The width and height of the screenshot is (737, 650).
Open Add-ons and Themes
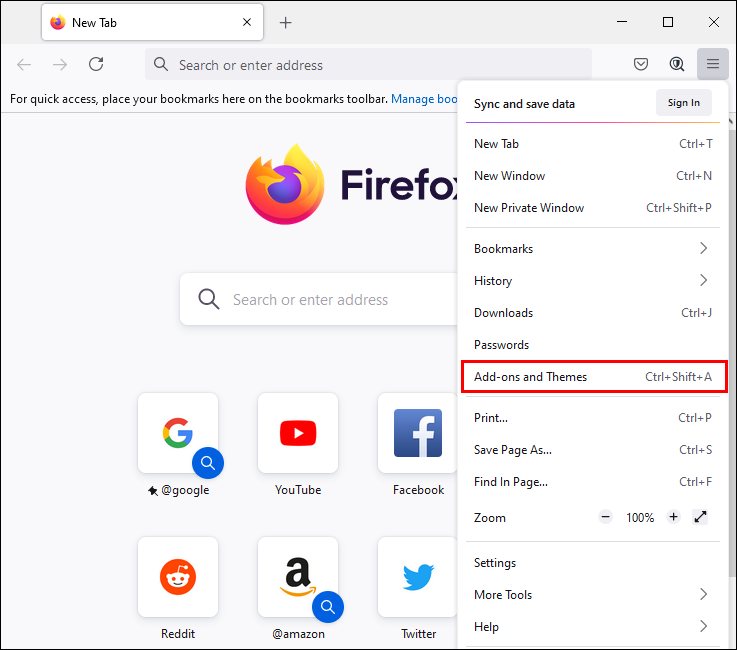593,376
